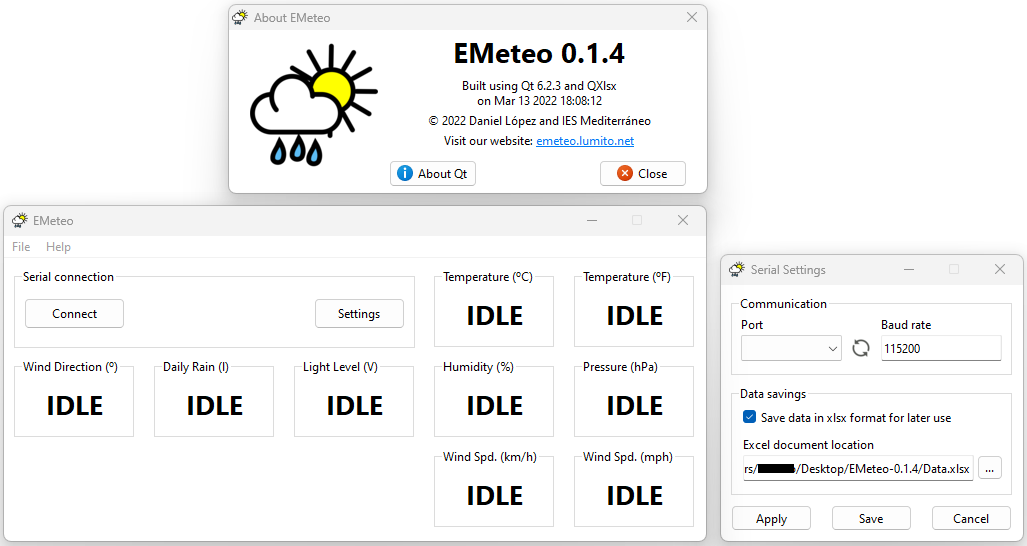Browse for Excel file with the ... button

click(x=990, y=468)
